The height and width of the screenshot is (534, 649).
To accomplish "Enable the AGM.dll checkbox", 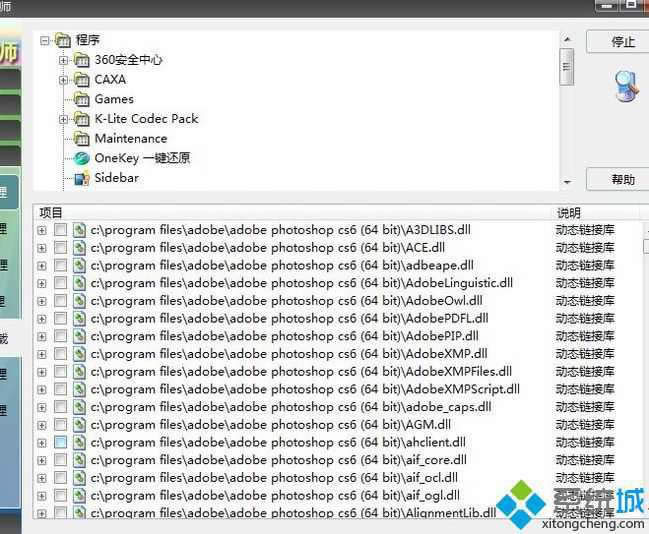I will [x=60, y=425].
